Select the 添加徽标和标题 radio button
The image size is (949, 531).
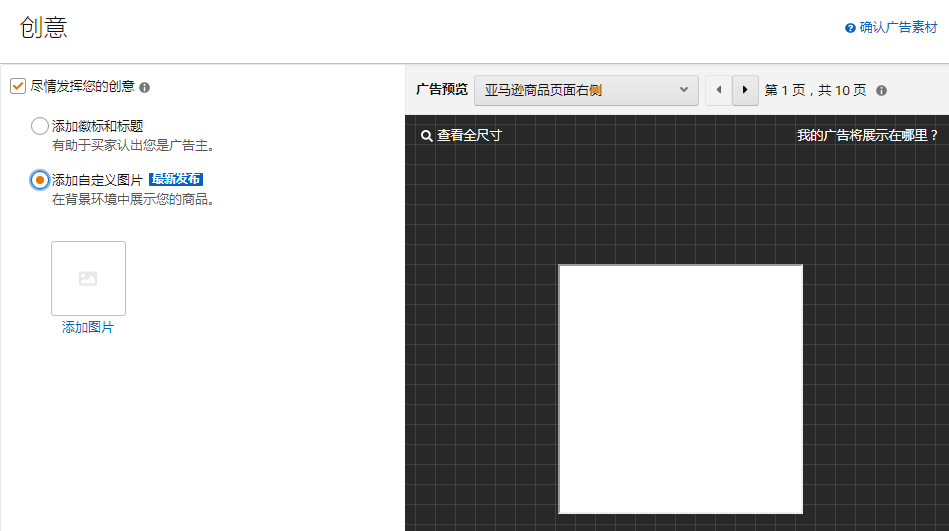pos(40,126)
